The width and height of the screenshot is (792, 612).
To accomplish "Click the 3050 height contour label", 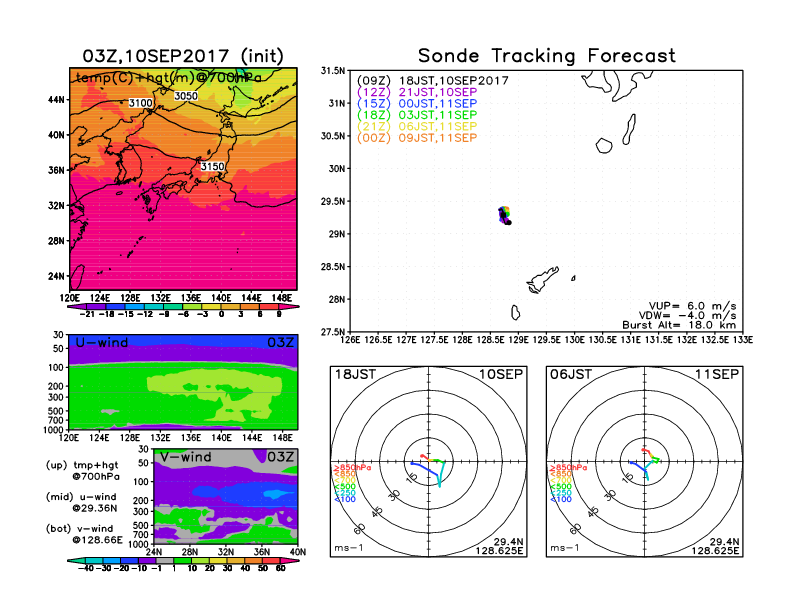I will point(186,96).
